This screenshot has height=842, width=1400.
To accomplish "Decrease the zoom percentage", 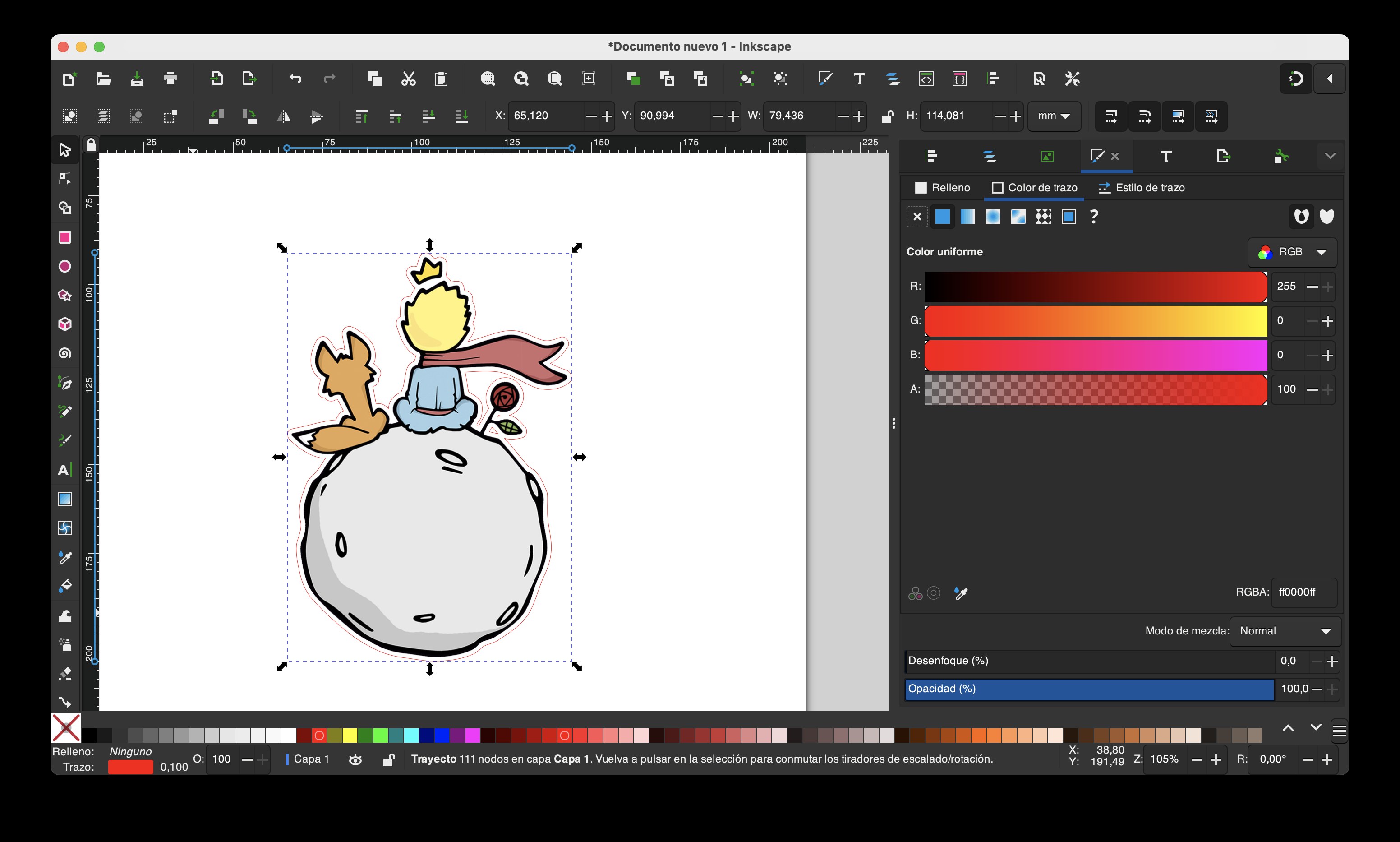I will pos(1197,760).
